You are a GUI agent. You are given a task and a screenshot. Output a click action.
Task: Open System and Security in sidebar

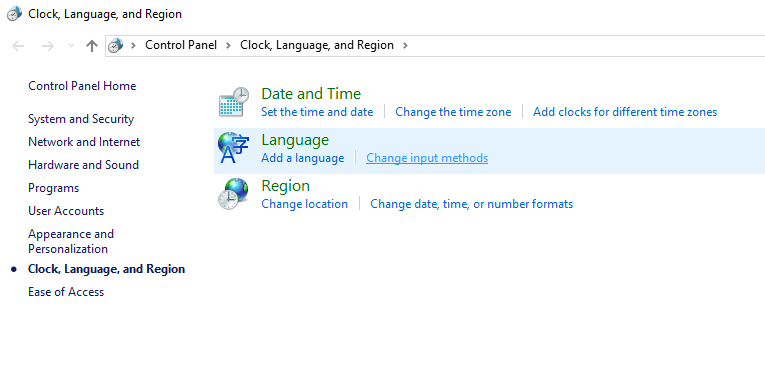tap(81, 119)
